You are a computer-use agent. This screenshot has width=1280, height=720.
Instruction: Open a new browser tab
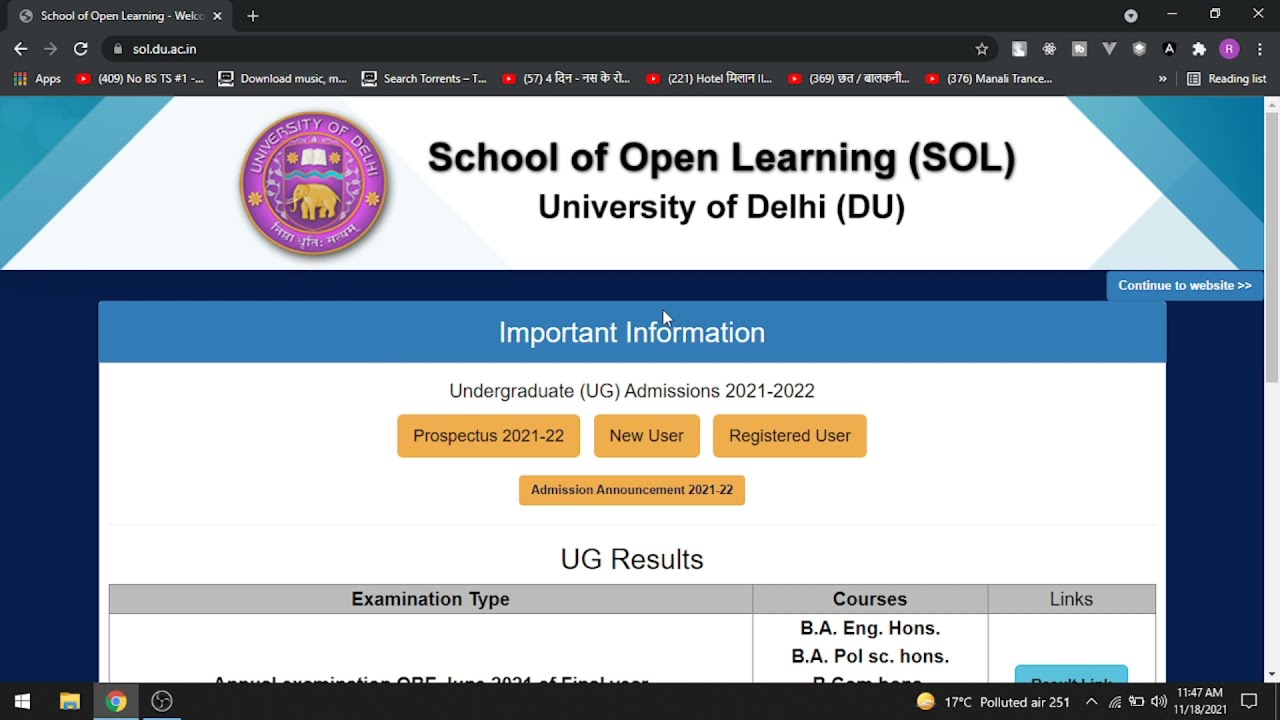[x=253, y=16]
